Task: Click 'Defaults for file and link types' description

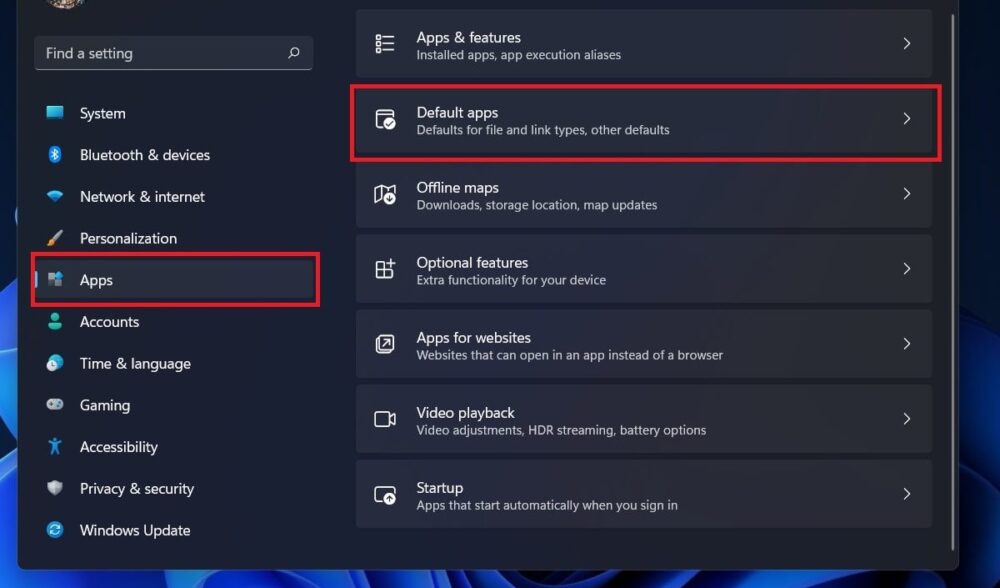Action: pos(543,130)
